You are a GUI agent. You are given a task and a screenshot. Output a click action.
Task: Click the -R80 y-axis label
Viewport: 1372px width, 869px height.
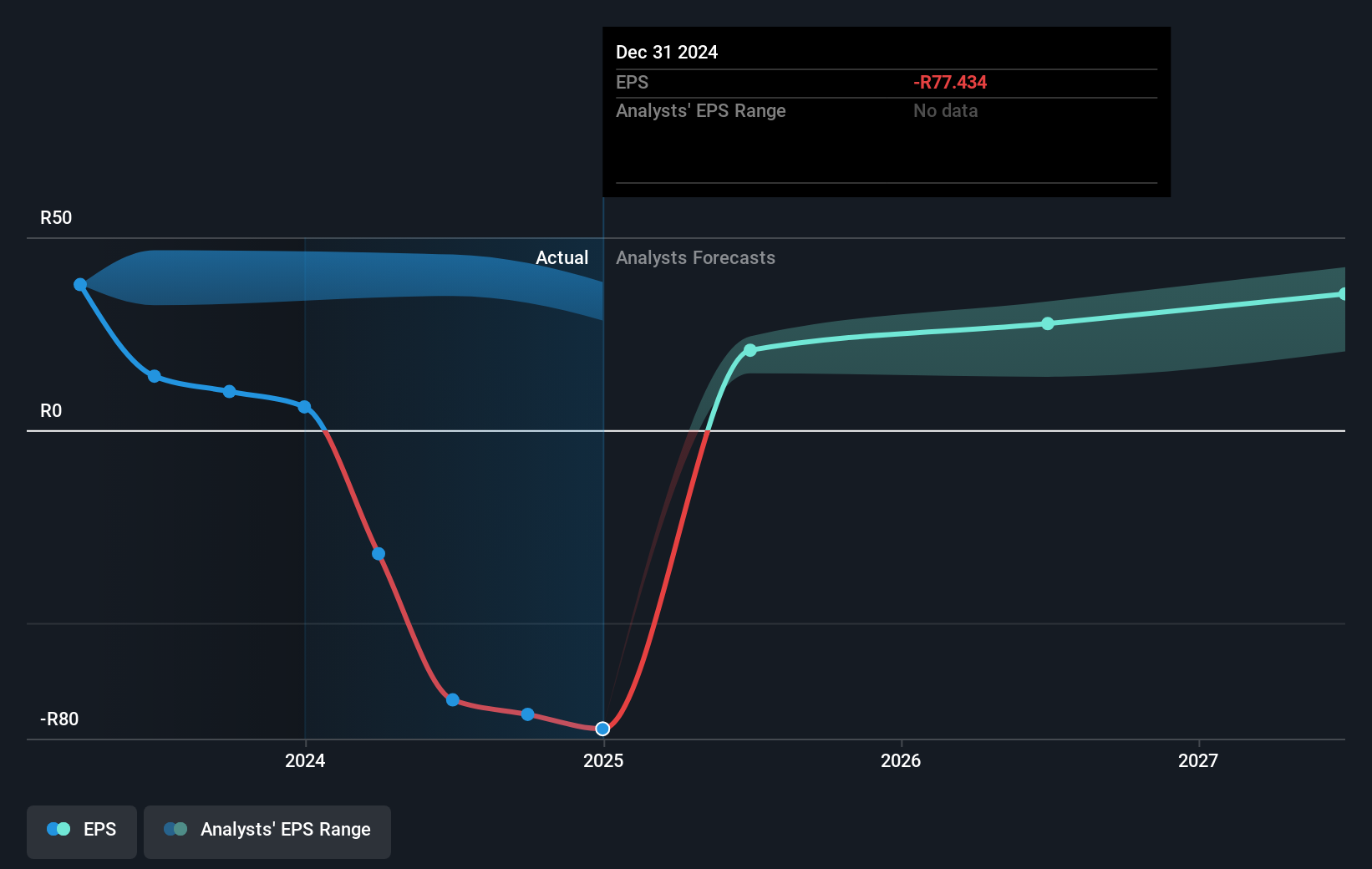tap(59, 719)
